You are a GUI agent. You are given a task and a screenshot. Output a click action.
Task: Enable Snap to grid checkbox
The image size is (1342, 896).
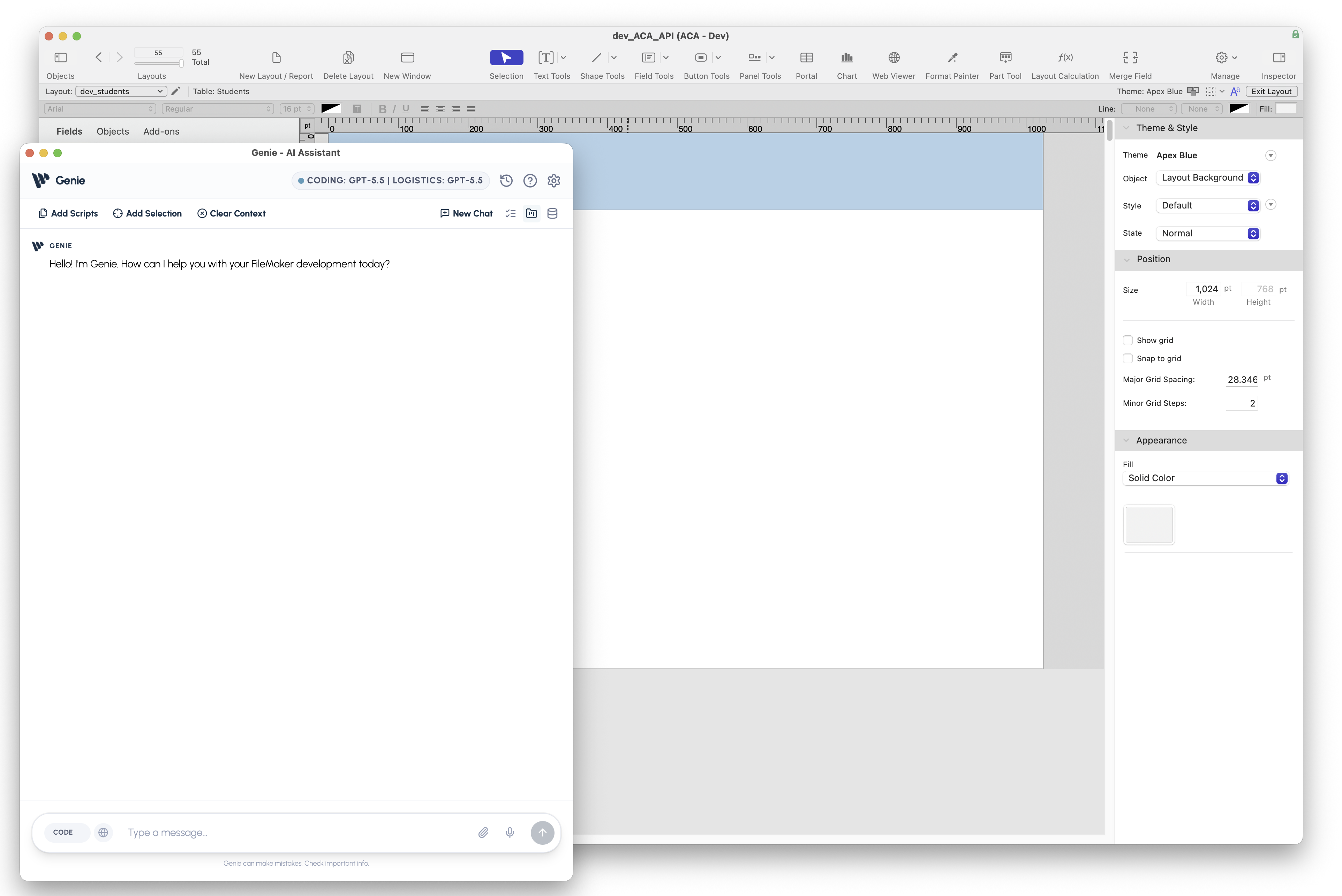1127,358
